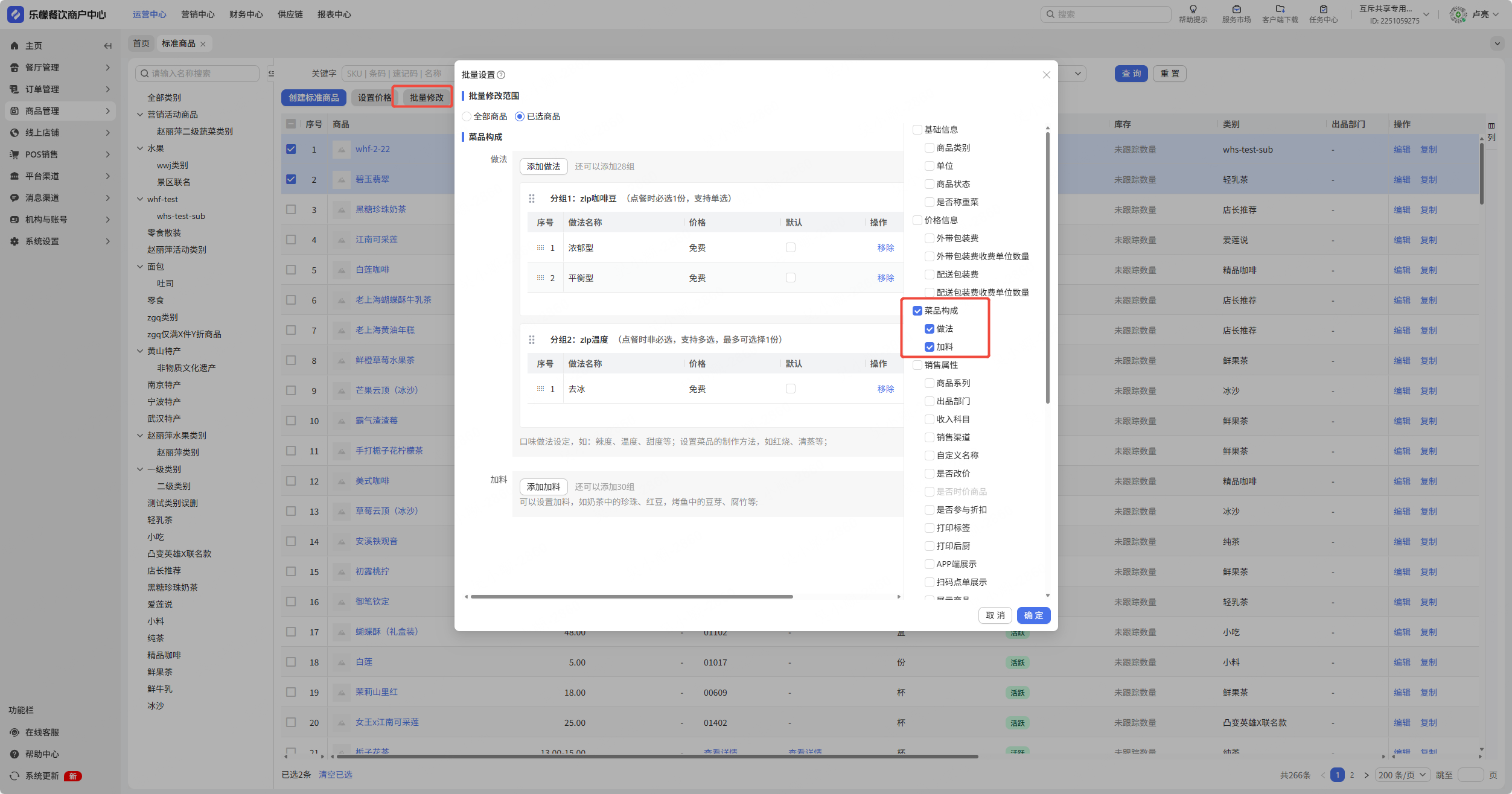Click the help tips lightbulb icon
Screen dimensions: 1512x794
(x=1193, y=9)
